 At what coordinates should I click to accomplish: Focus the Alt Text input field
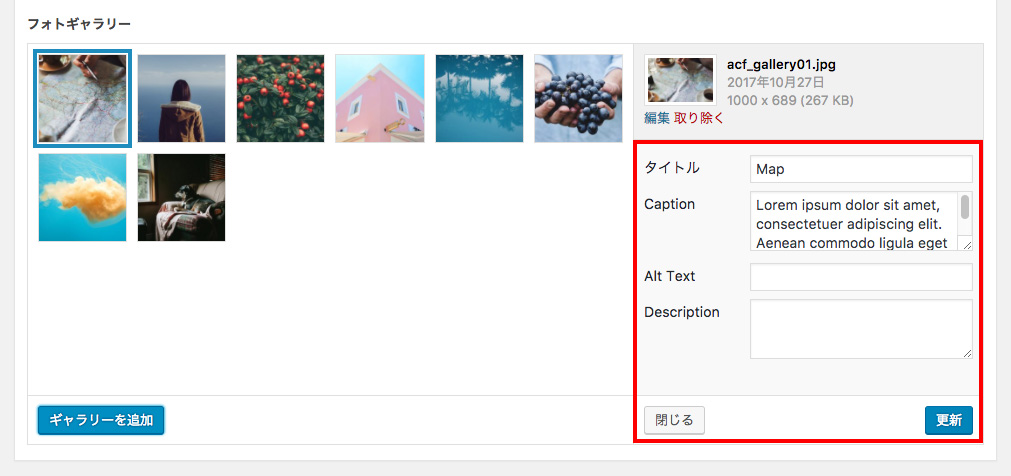coord(861,277)
